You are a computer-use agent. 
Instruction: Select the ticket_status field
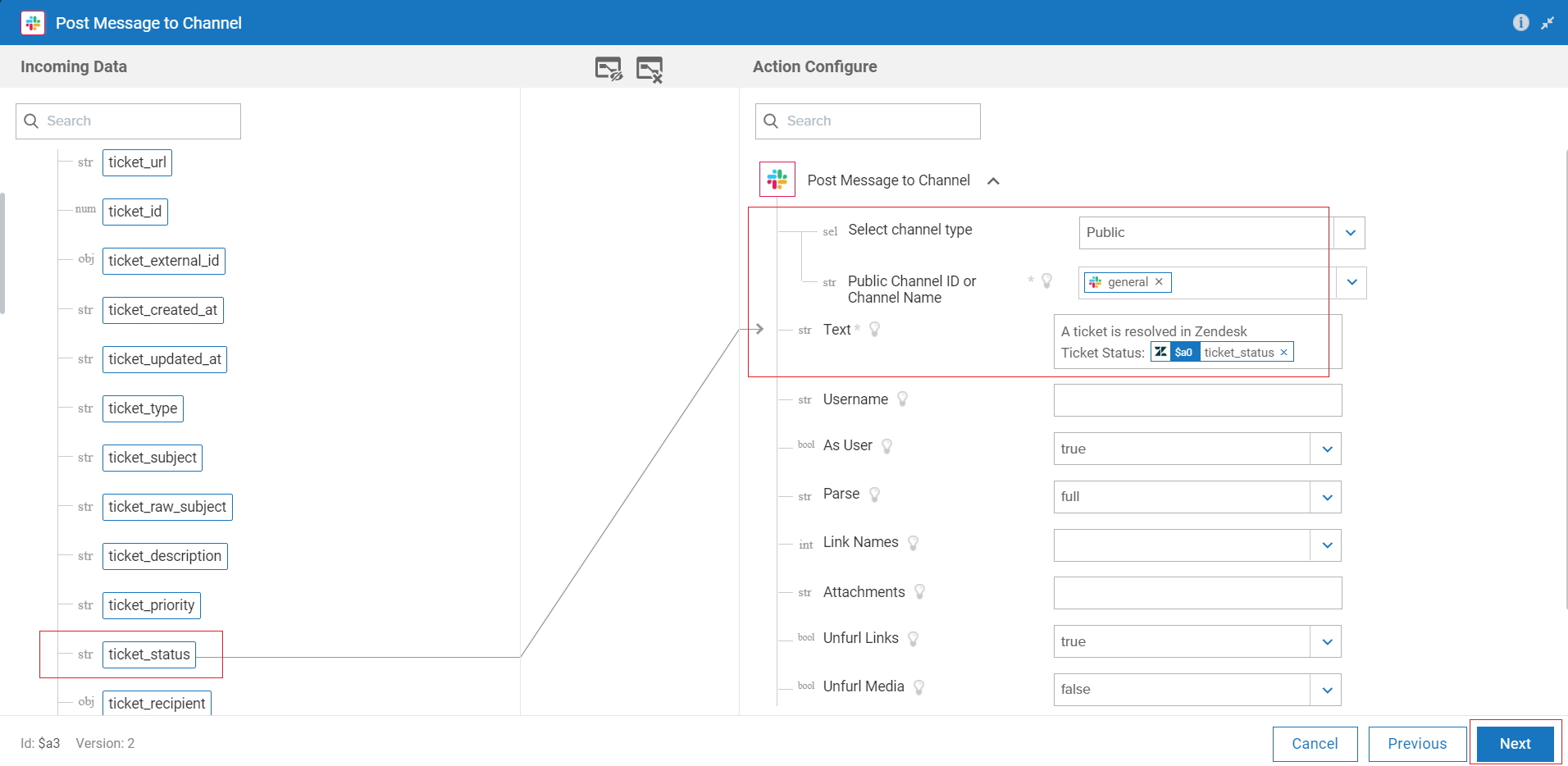point(149,654)
